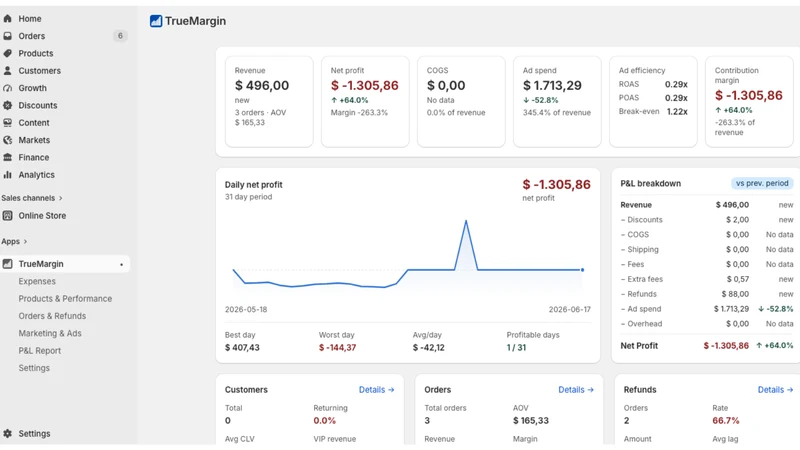This screenshot has height=450, width=800.
Task: Click the Online Store storefront icon
Action: tap(7, 215)
